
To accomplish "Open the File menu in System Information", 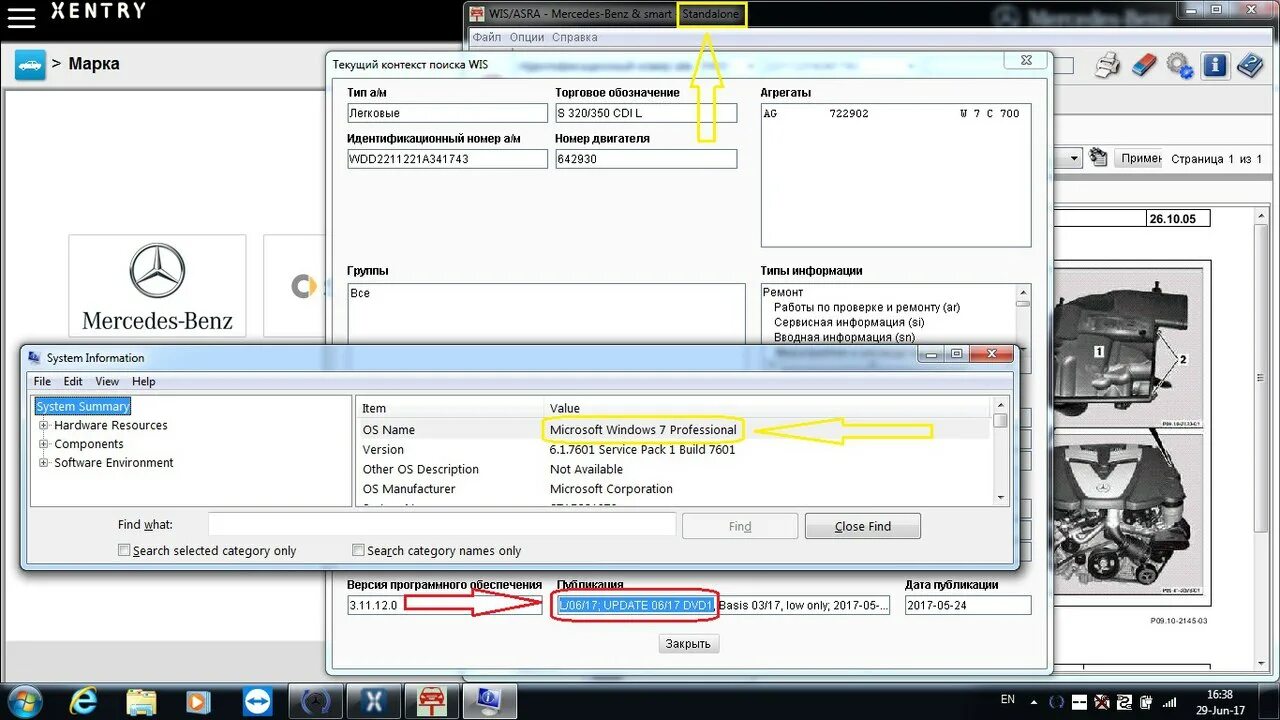I will (x=42, y=381).
